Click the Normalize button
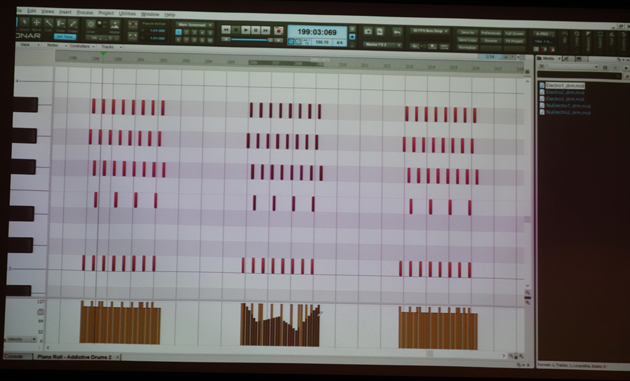Screen dimensions: 630x381 [467, 47]
